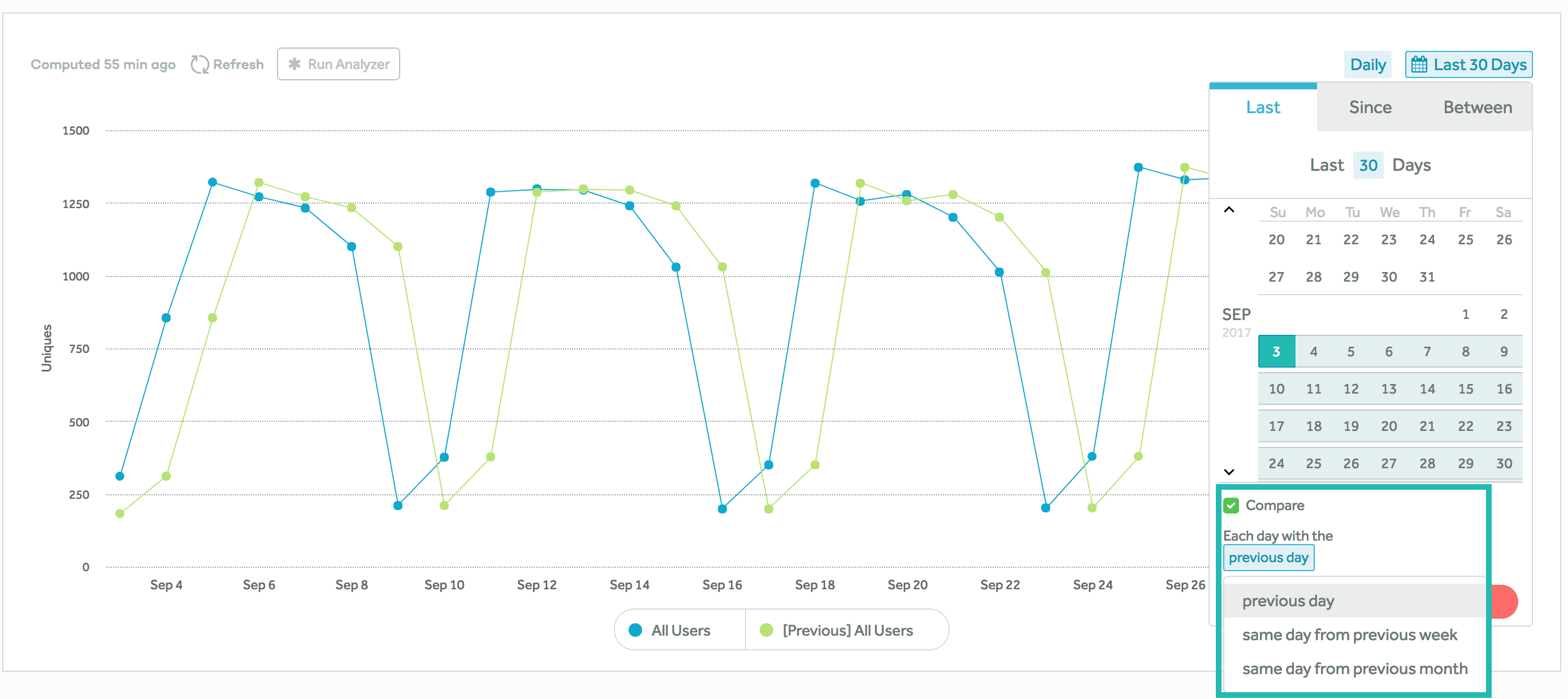Click the Last 30 Days date range button
This screenshot has width=1568, height=699.
click(x=1468, y=64)
